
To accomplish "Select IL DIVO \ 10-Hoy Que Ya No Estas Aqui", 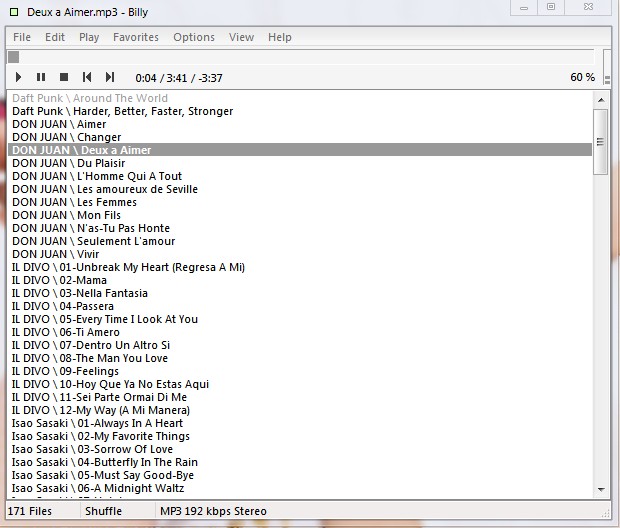I will (300, 384).
